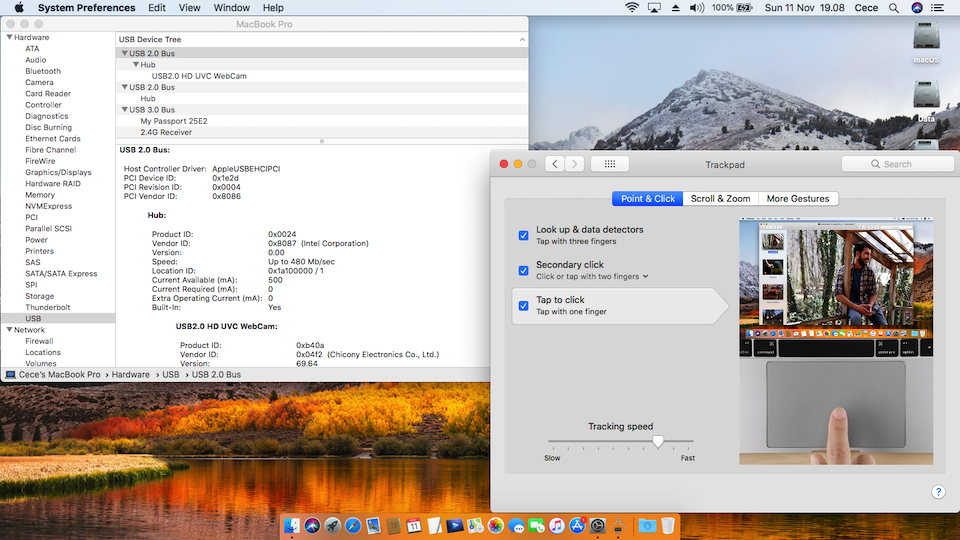Viewport: 960px width, 540px height.
Task: Click the Siri icon in menu bar
Action: [917, 7]
